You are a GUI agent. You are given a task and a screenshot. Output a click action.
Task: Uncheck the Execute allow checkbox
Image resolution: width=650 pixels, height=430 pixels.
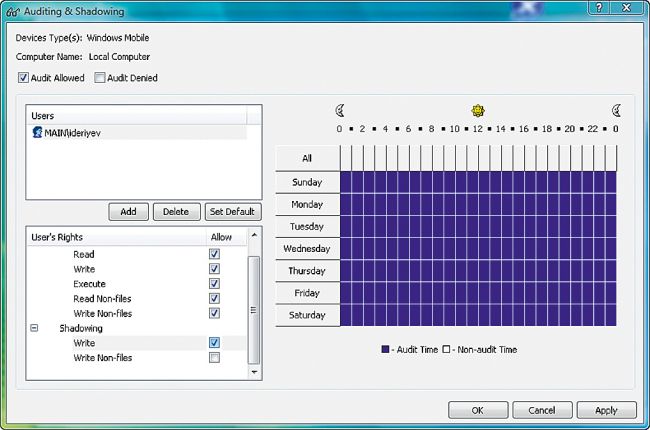pyautogui.click(x=214, y=284)
